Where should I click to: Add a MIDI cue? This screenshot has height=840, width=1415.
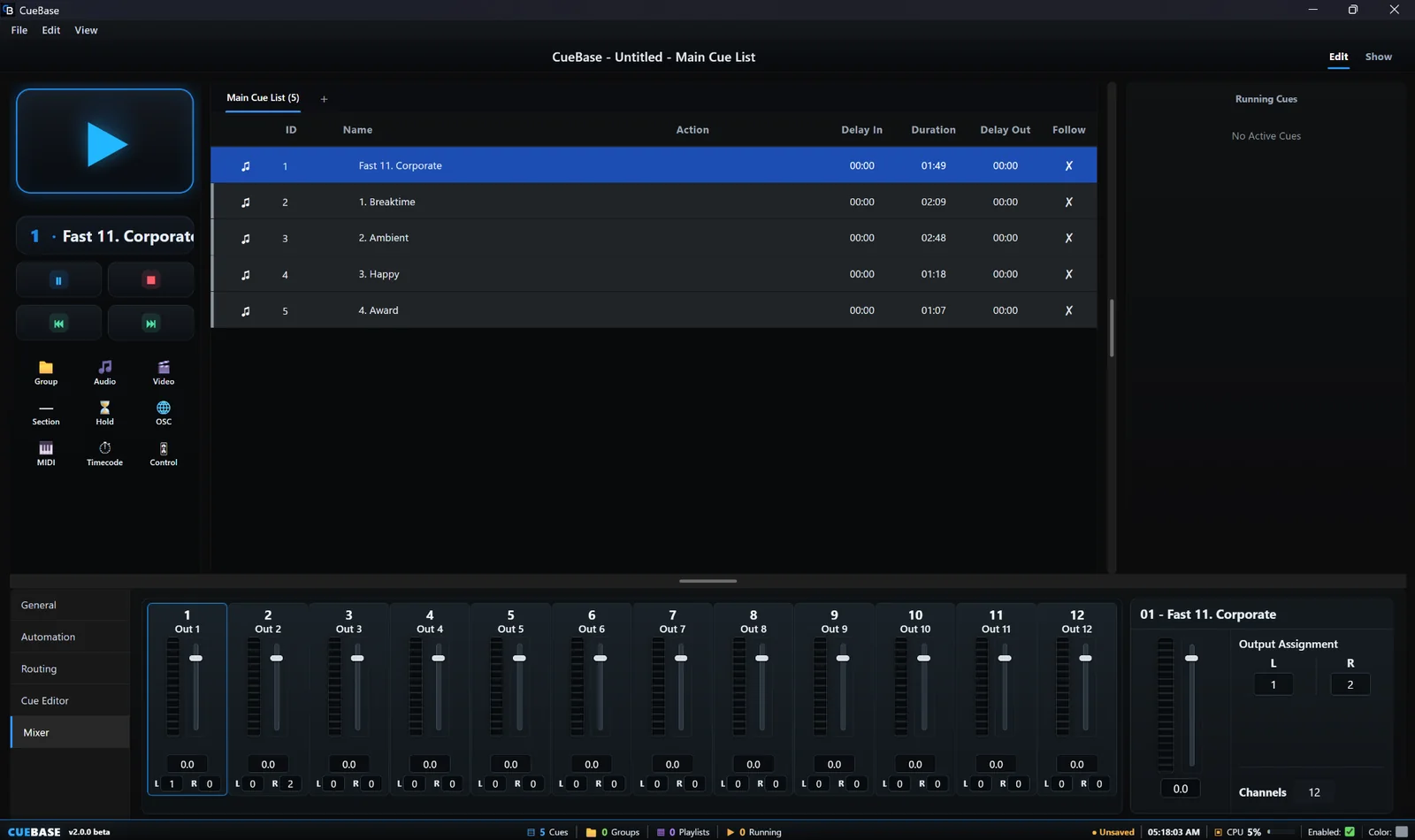pyautogui.click(x=46, y=454)
